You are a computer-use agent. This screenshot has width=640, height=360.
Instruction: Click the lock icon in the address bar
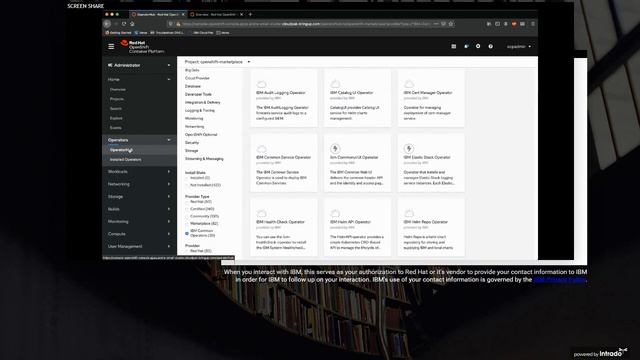coord(178,24)
